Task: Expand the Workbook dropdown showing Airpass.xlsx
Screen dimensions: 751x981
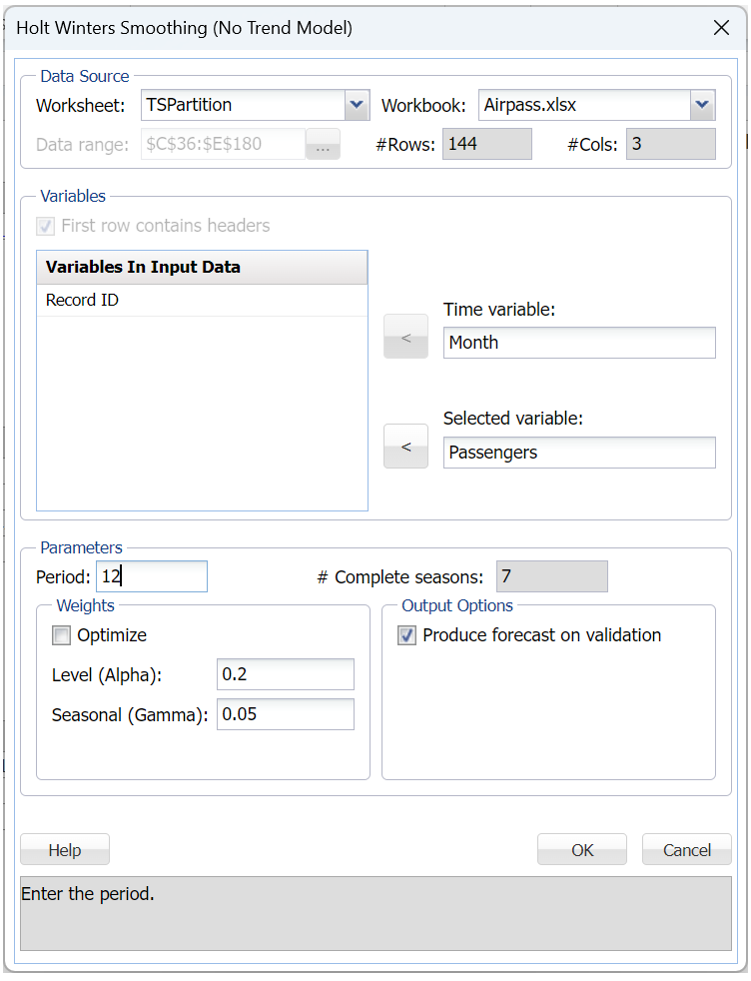Action: point(702,104)
